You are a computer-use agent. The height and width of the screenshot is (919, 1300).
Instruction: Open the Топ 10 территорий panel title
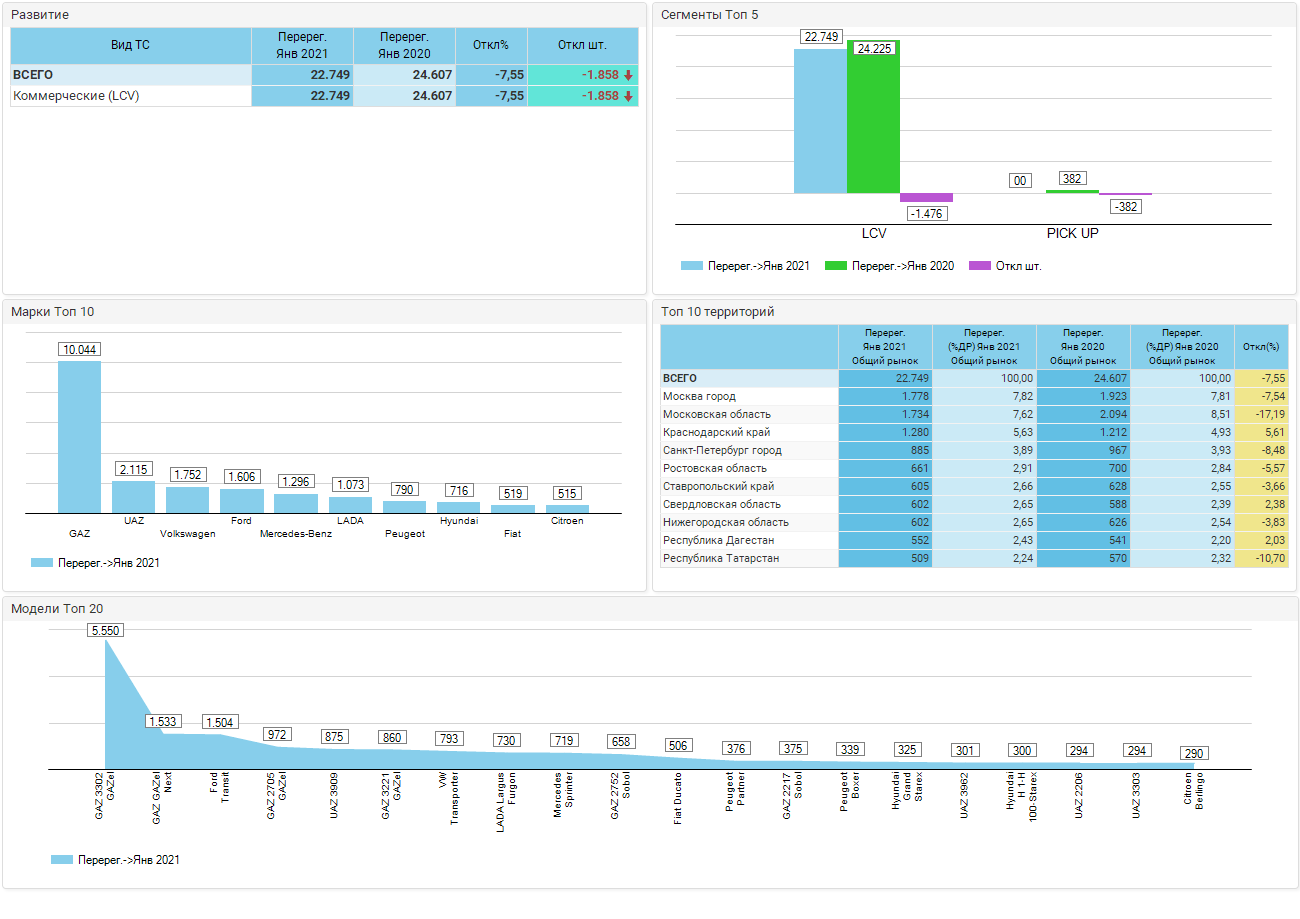(x=718, y=312)
